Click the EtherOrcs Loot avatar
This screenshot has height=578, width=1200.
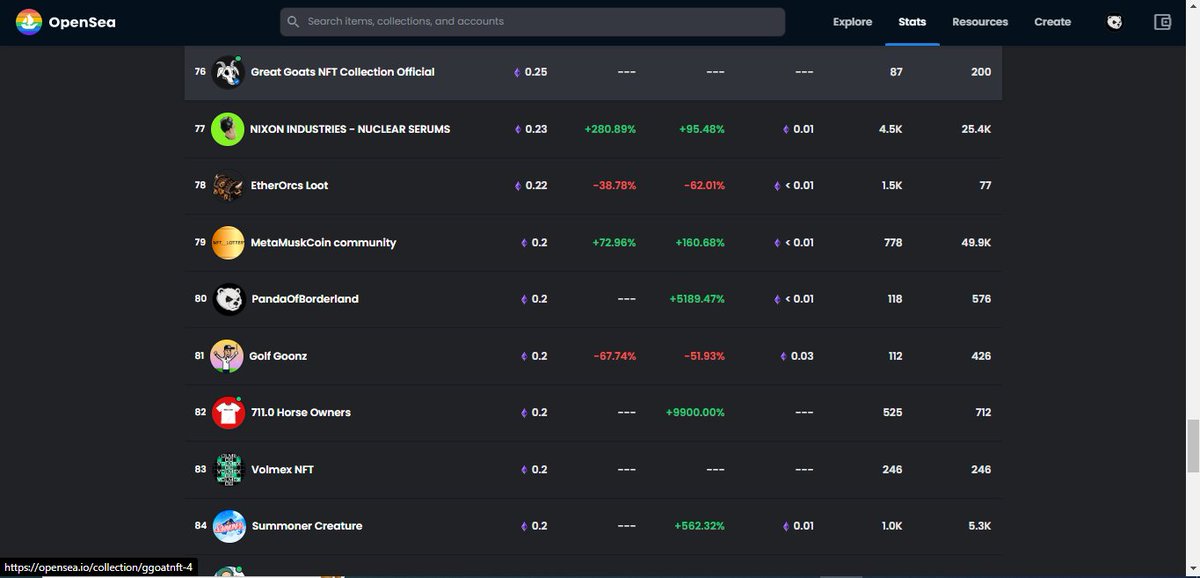click(x=228, y=186)
